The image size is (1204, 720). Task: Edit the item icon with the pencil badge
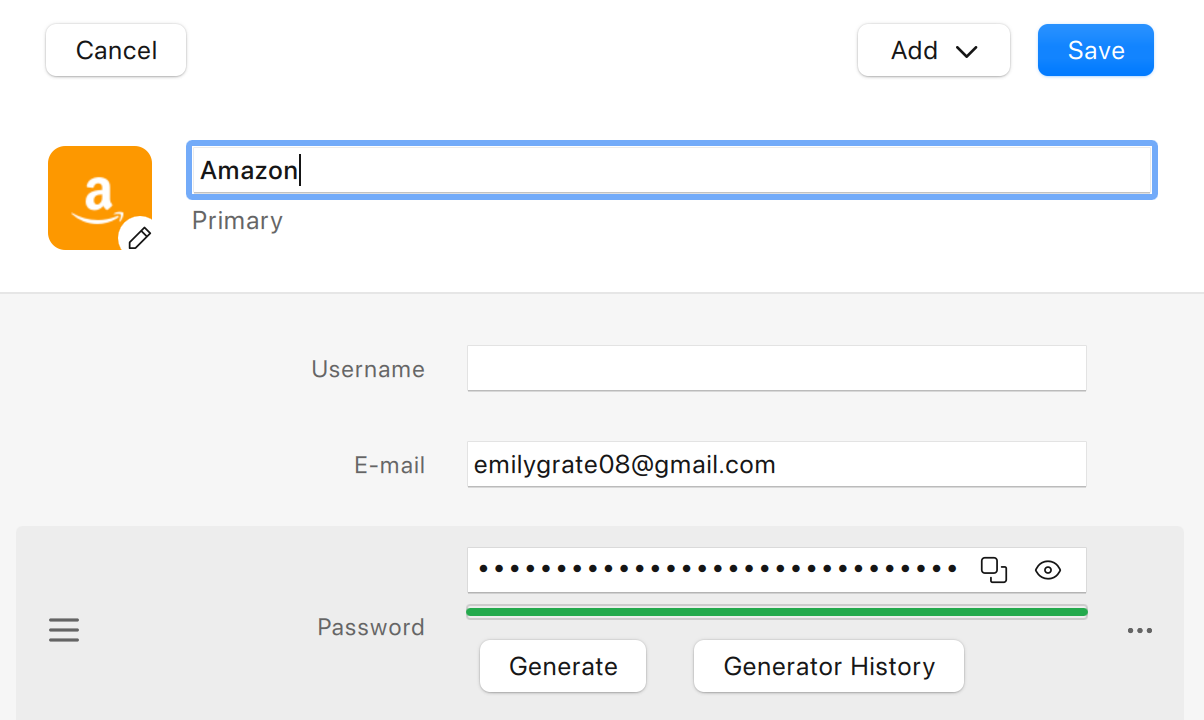pyautogui.click(x=139, y=238)
